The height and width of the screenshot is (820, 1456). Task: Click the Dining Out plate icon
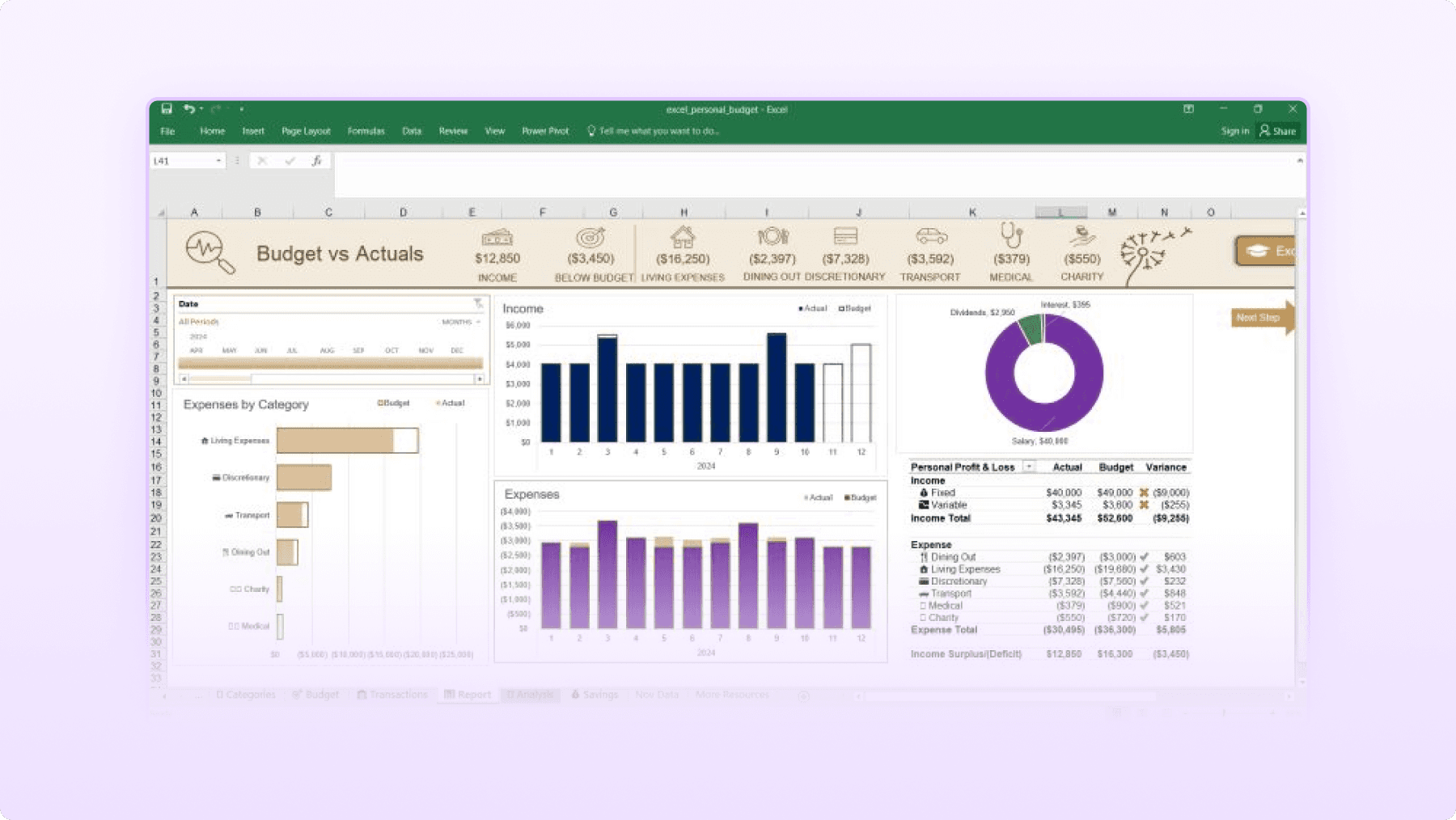pyautogui.click(x=772, y=236)
